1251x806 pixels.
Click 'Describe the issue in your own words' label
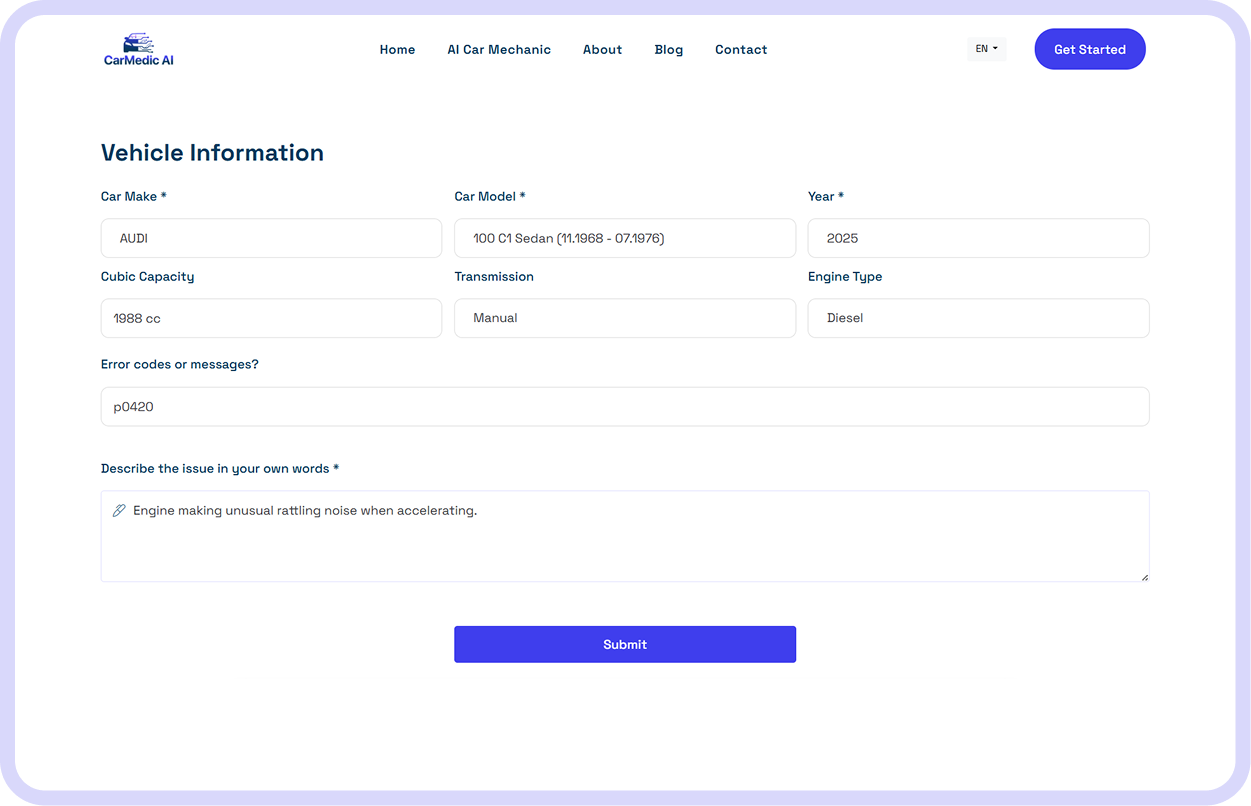pyautogui.click(x=220, y=469)
